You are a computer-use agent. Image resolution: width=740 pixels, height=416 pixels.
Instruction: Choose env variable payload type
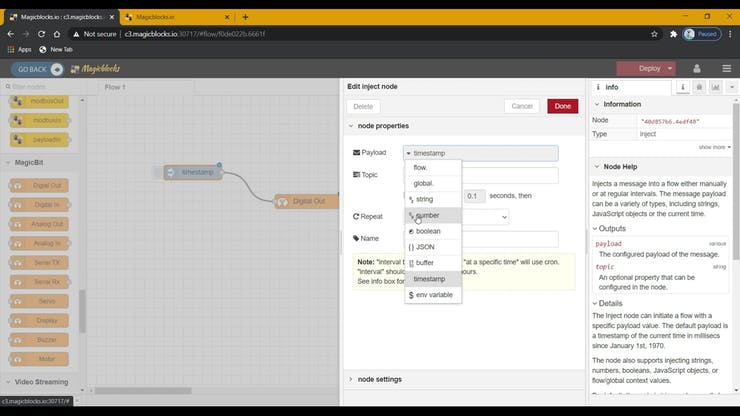click(433, 295)
